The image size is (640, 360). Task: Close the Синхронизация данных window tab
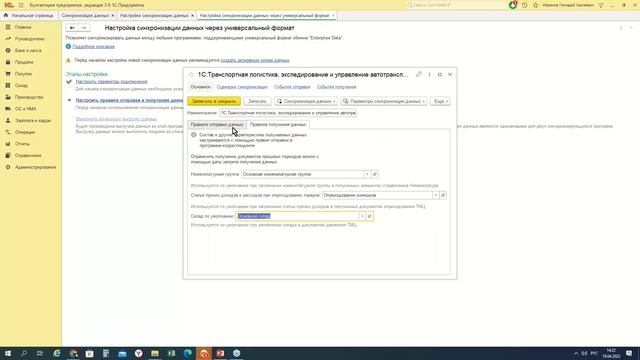113,16
